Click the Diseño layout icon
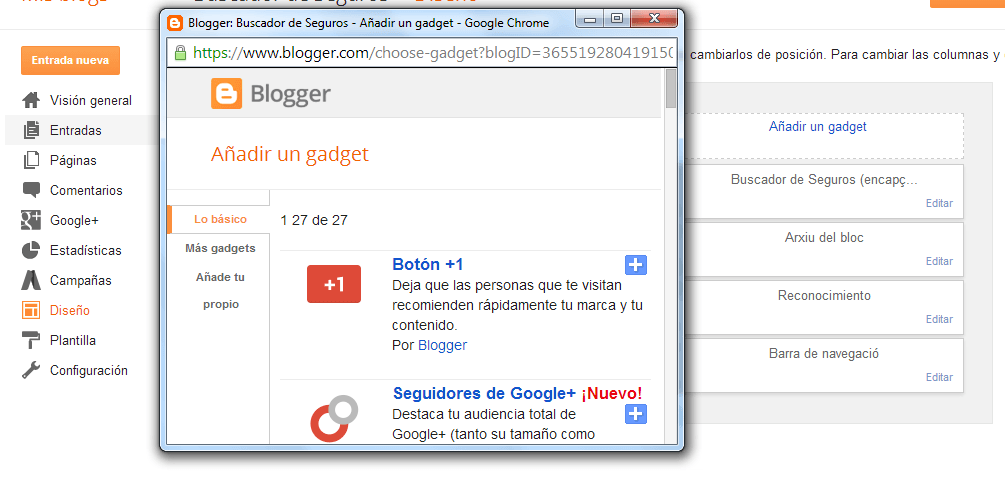The width and height of the screenshot is (1005, 484). point(31,310)
